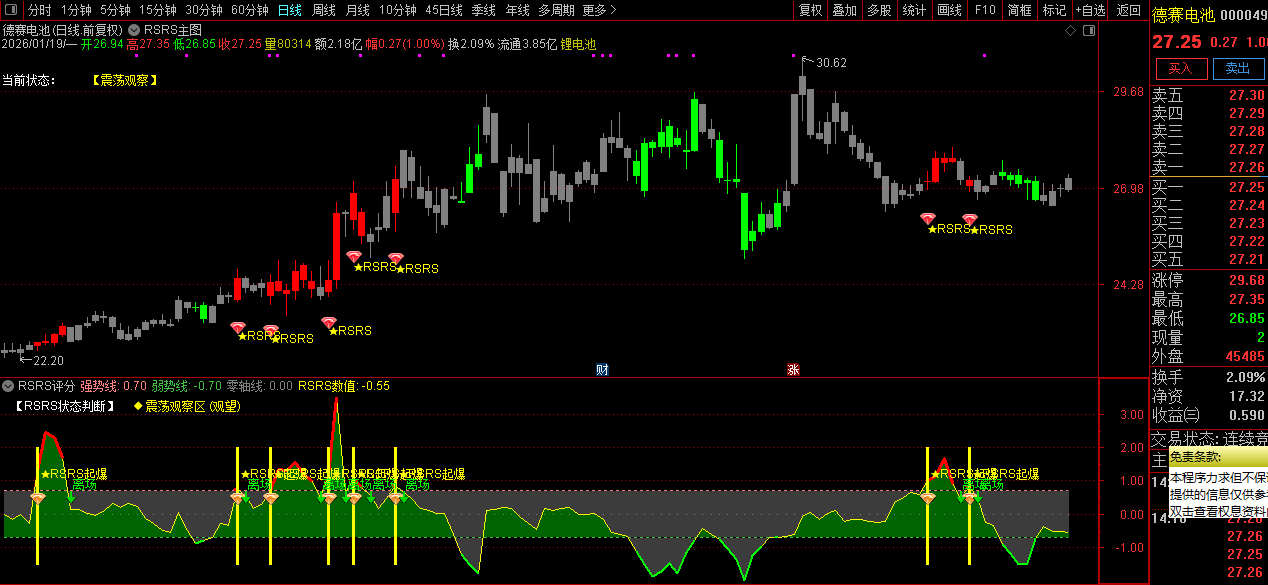Click the 卖出 sell button

[1238, 68]
